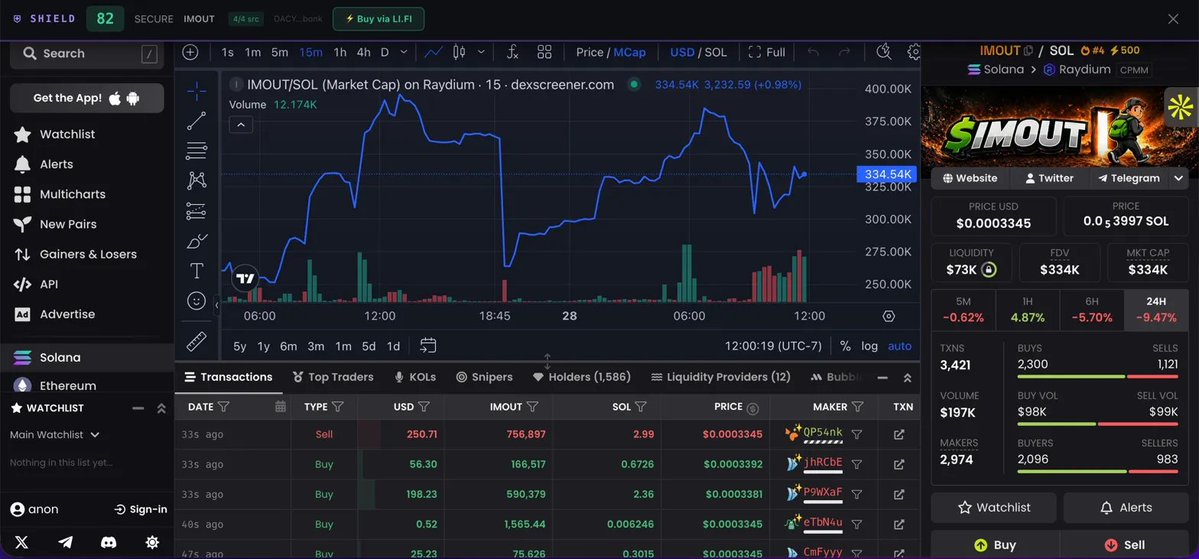Toggle the log scale mode
Screen dimensions: 1199x559
tap(869, 346)
